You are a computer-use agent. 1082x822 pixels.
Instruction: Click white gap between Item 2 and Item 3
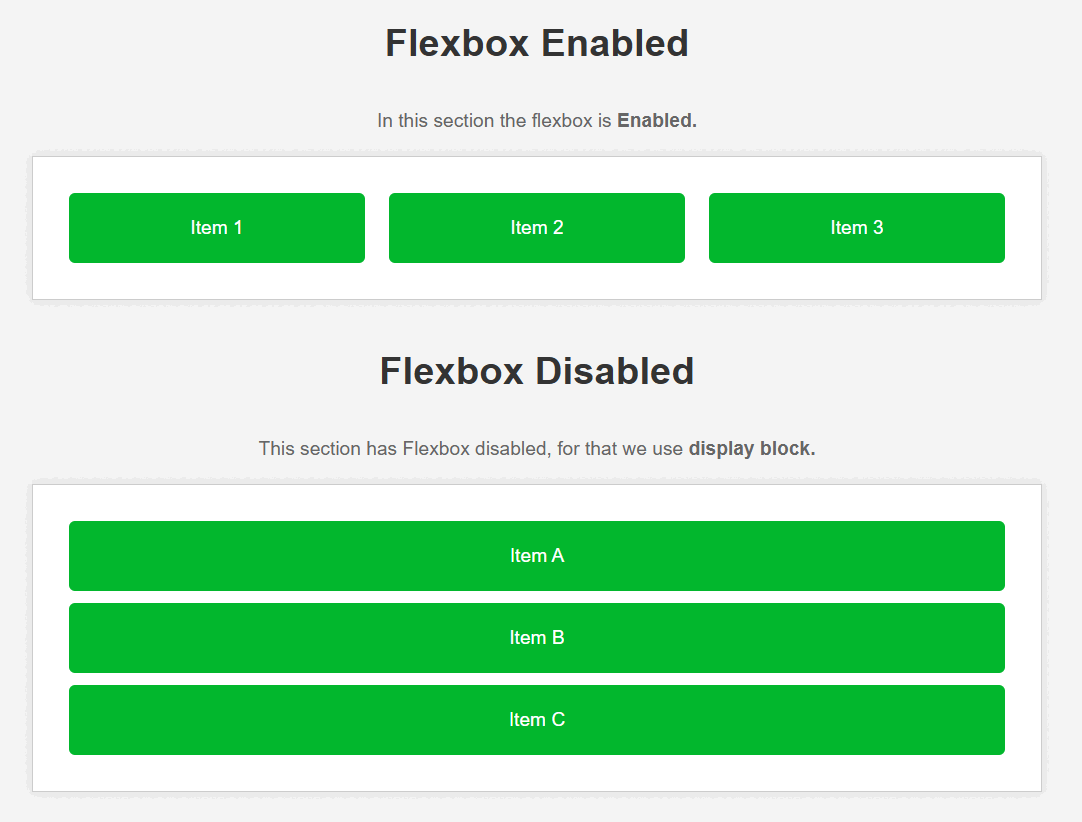[x=697, y=228]
